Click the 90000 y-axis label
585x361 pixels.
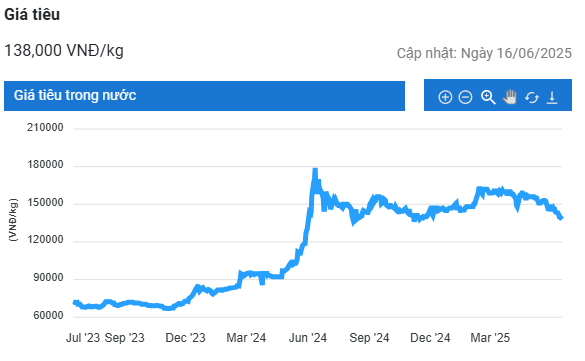(x=48, y=278)
